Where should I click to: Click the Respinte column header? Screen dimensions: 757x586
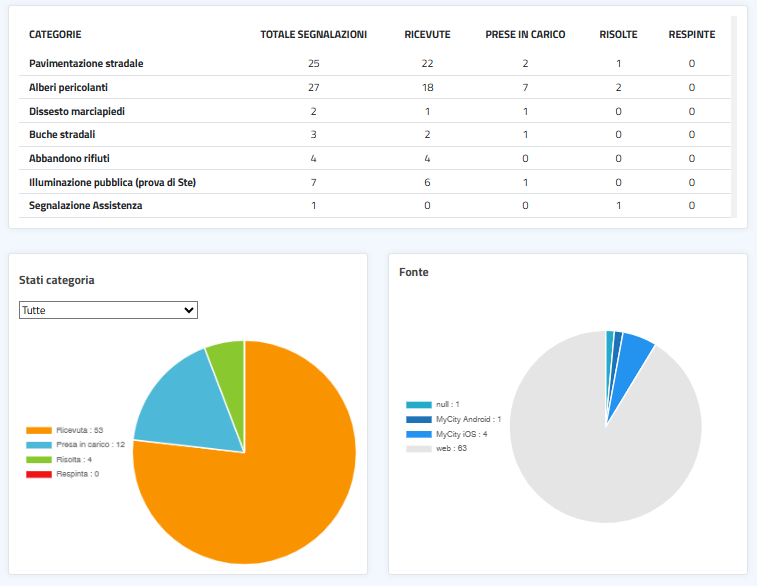[x=691, y=34]
